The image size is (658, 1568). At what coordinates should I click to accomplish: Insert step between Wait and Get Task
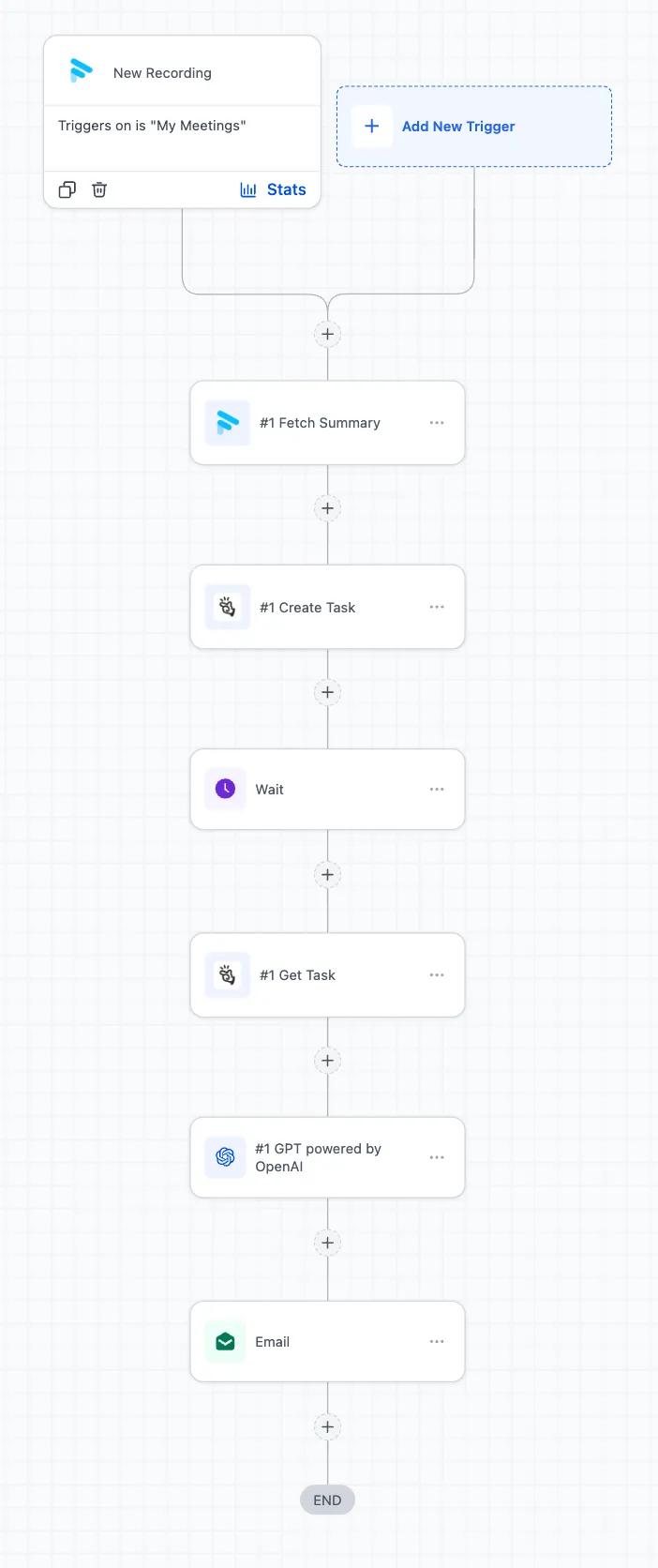327,875
